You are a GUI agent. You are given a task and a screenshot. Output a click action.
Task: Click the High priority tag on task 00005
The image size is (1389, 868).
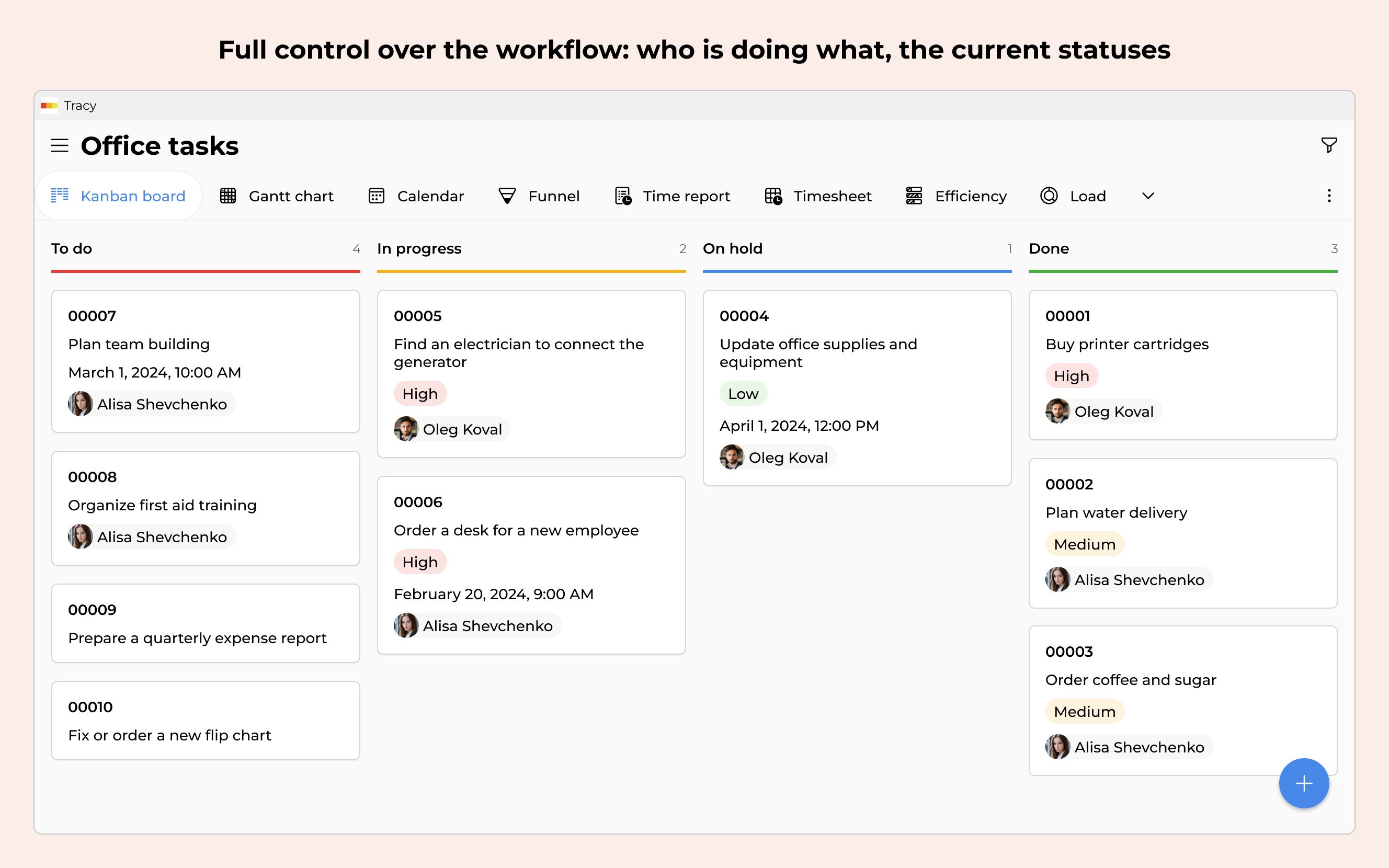(419, 394)
